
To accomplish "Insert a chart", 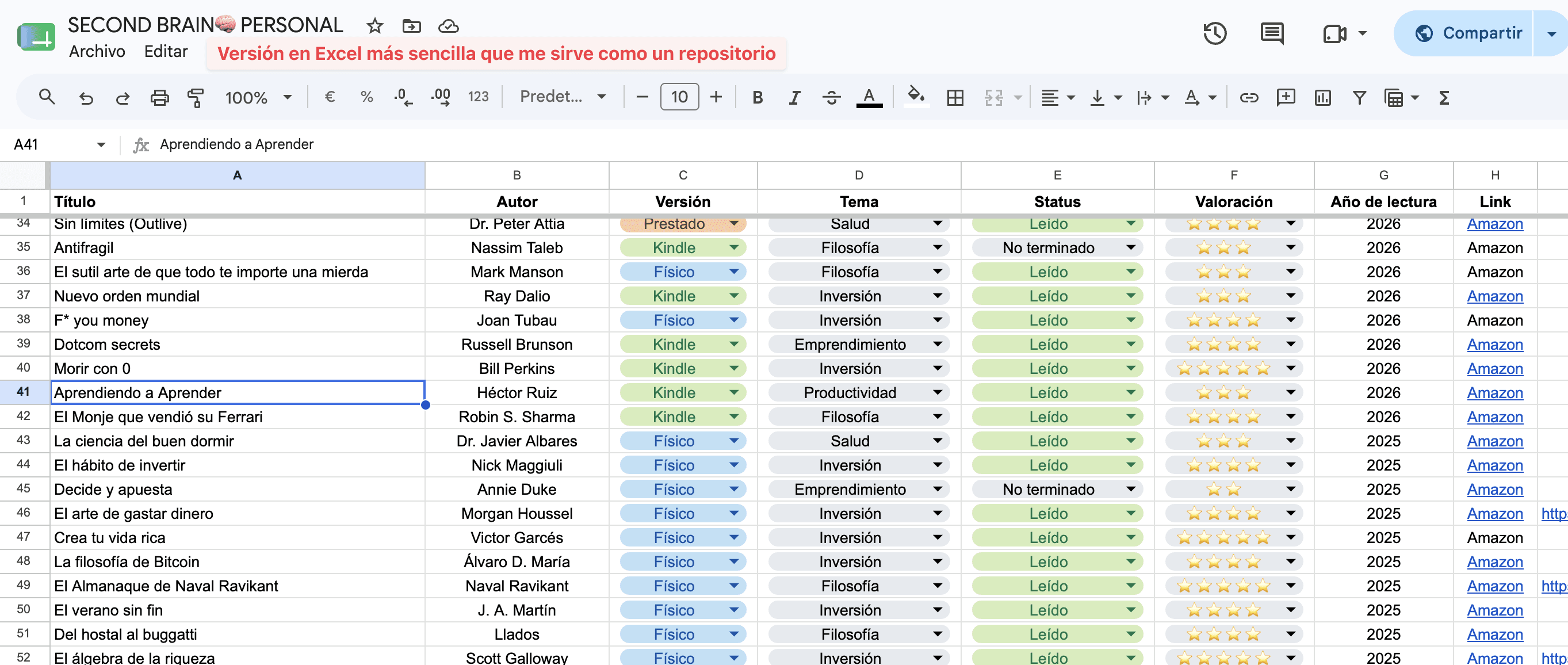I will click(x=1322, y=97).
